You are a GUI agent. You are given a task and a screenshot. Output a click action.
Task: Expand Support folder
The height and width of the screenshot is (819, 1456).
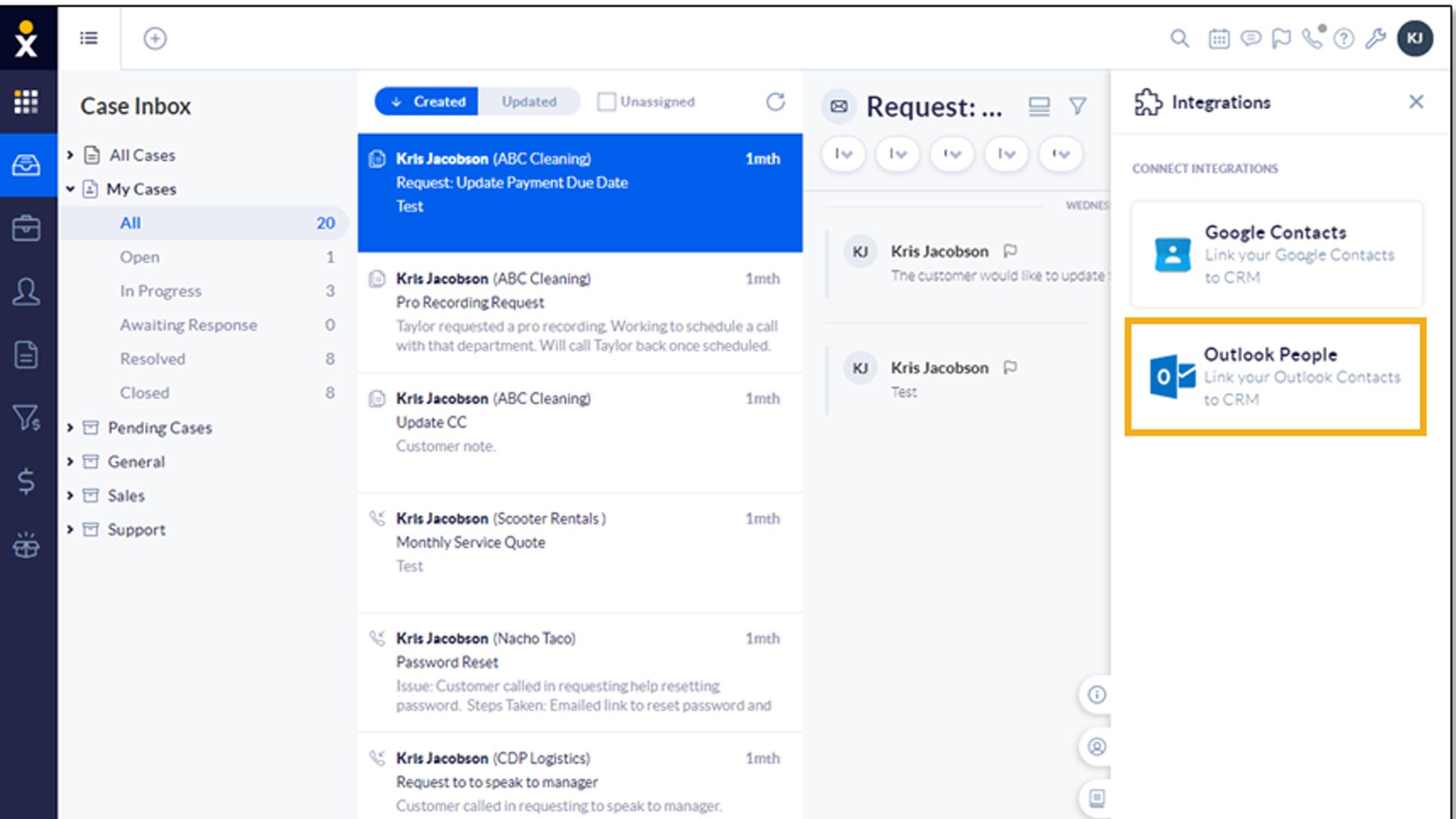[x=70, y=529]
